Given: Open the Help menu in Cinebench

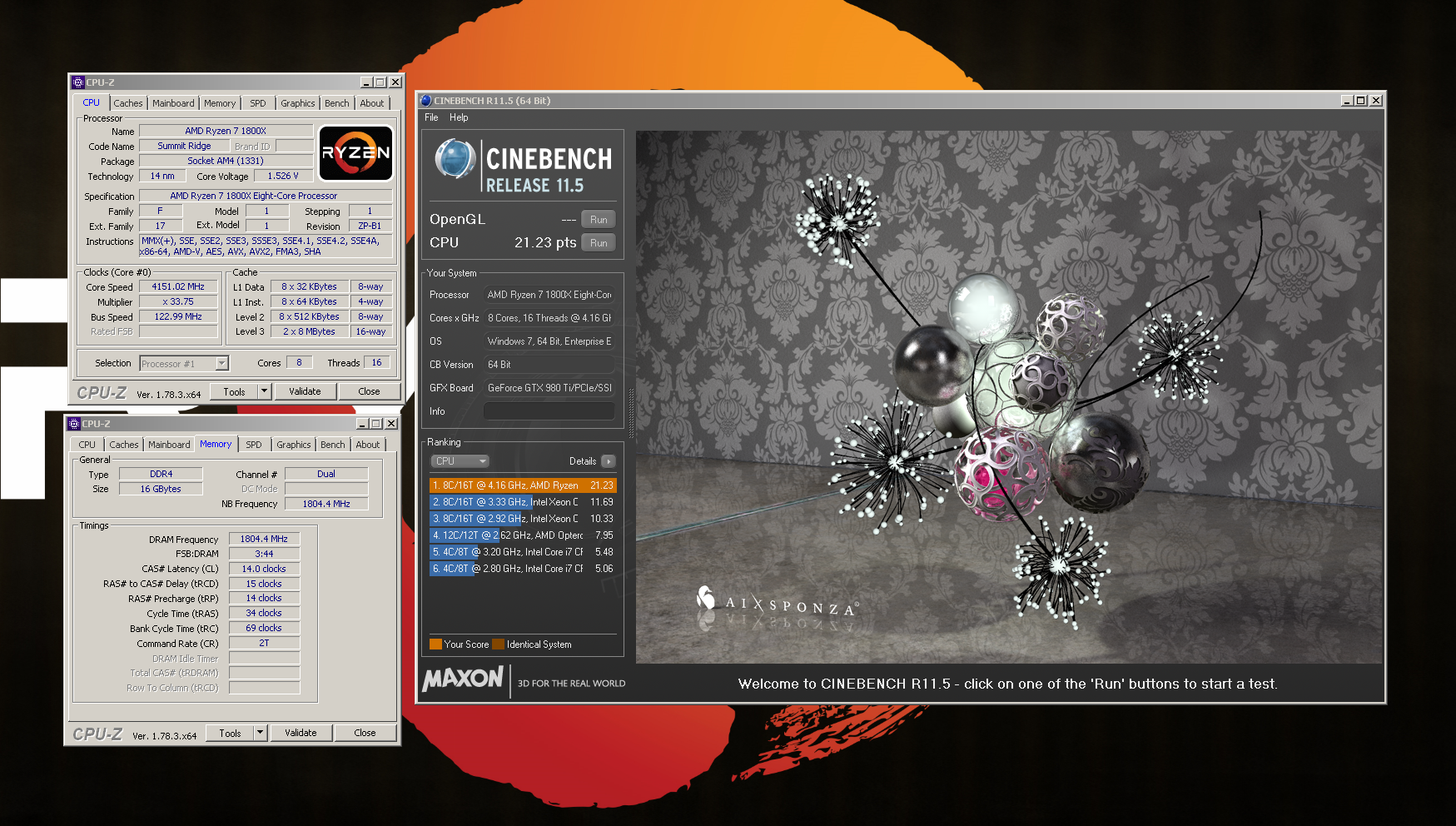Looking at the screenshot, I should [459, 117].
